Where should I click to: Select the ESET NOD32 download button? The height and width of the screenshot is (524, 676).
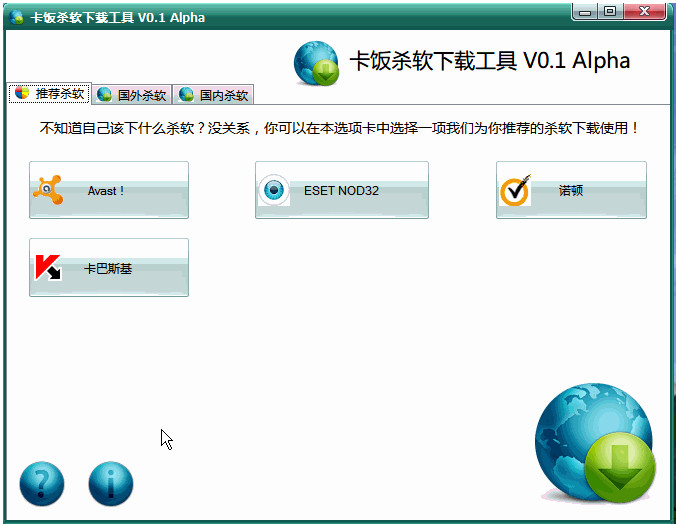[x=341, y=190]
